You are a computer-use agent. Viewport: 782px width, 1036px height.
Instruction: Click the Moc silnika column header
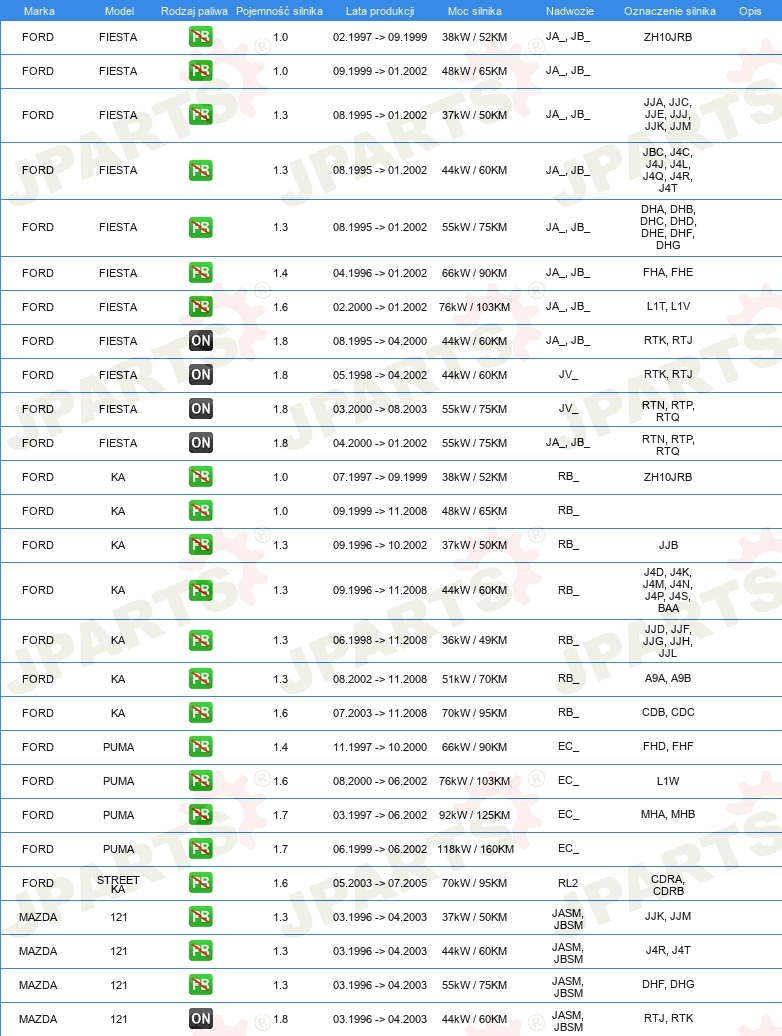pyautogui.click(x=474, y=11)
